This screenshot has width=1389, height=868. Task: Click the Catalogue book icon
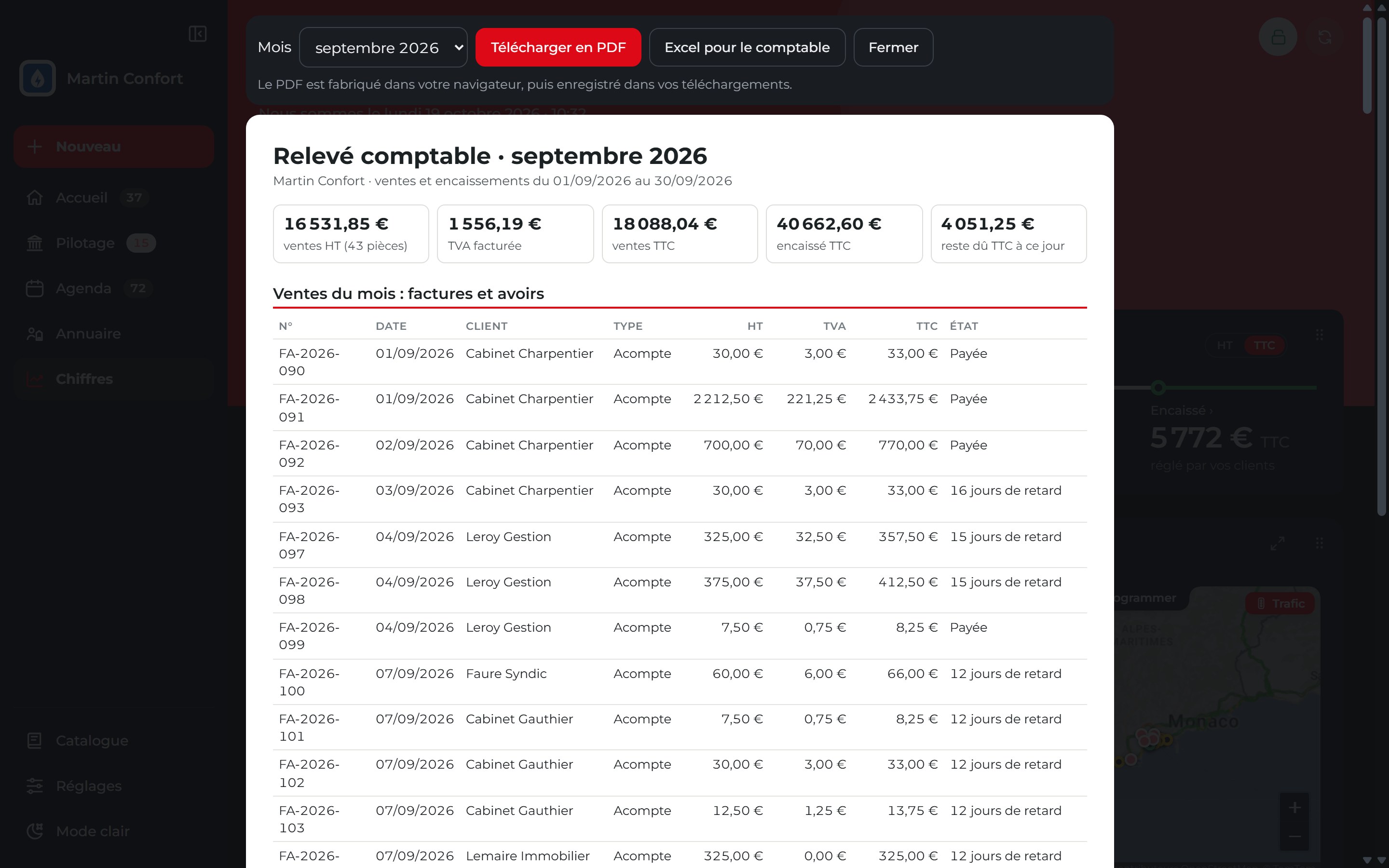(34, 741)
